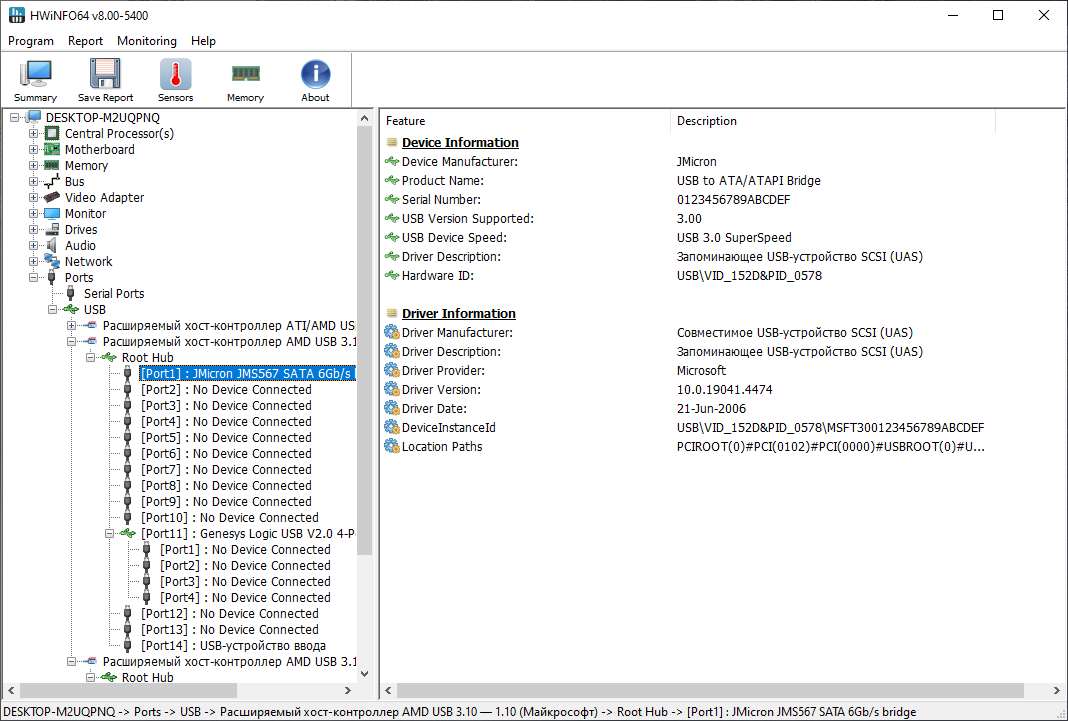
Task: Click the tree panel vertical scrollbar thumb
Action: 364,340
